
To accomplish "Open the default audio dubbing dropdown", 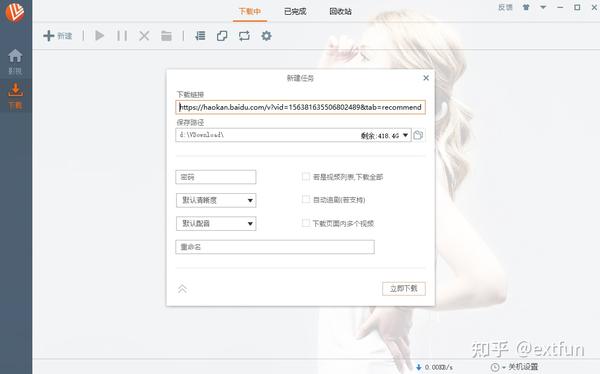I will 216,224.
